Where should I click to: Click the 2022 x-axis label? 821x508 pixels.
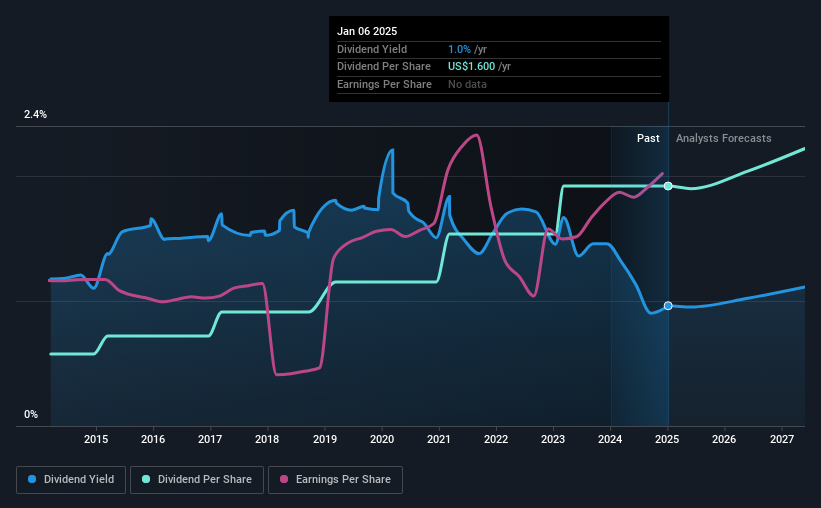point(496,439)
